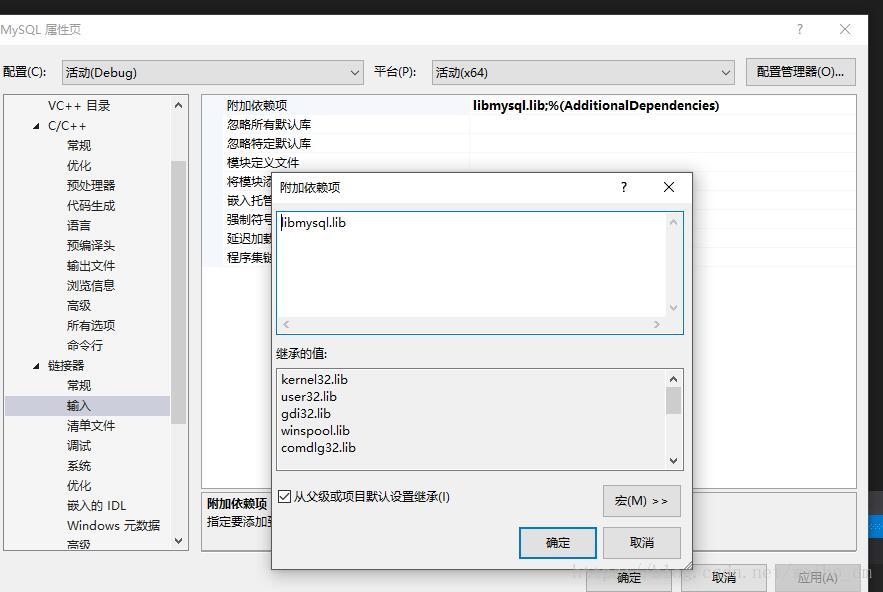The height and width of the screenshot is (592, 883).
Task: Select 浏览信息 in the tree
Action: click(91, 286)
